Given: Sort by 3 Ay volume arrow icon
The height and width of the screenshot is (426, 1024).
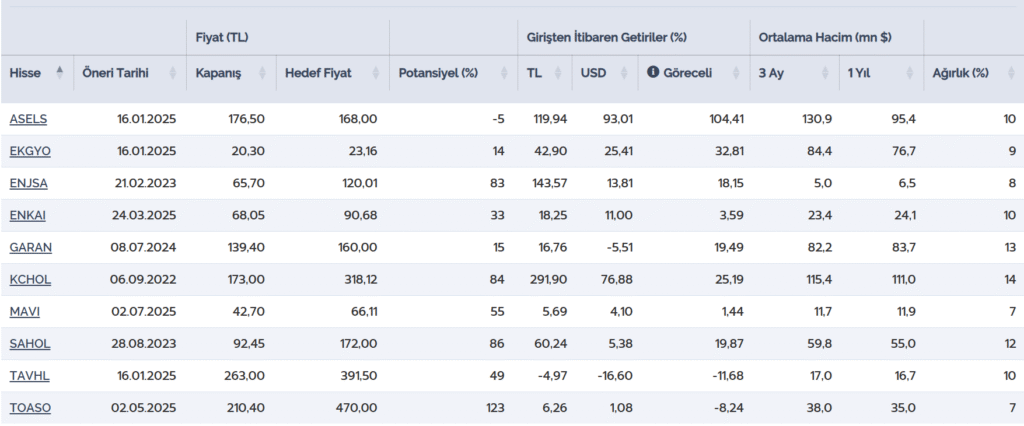Looking at the screenshot, I should [825, 73].
